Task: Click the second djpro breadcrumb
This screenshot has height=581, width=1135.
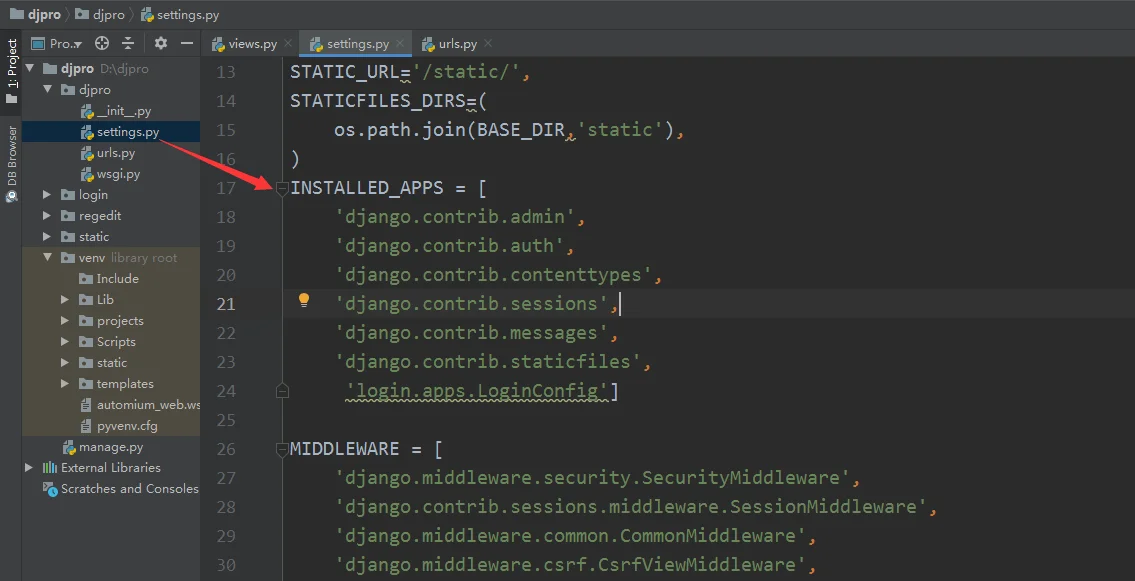Action: pos(100,14)
